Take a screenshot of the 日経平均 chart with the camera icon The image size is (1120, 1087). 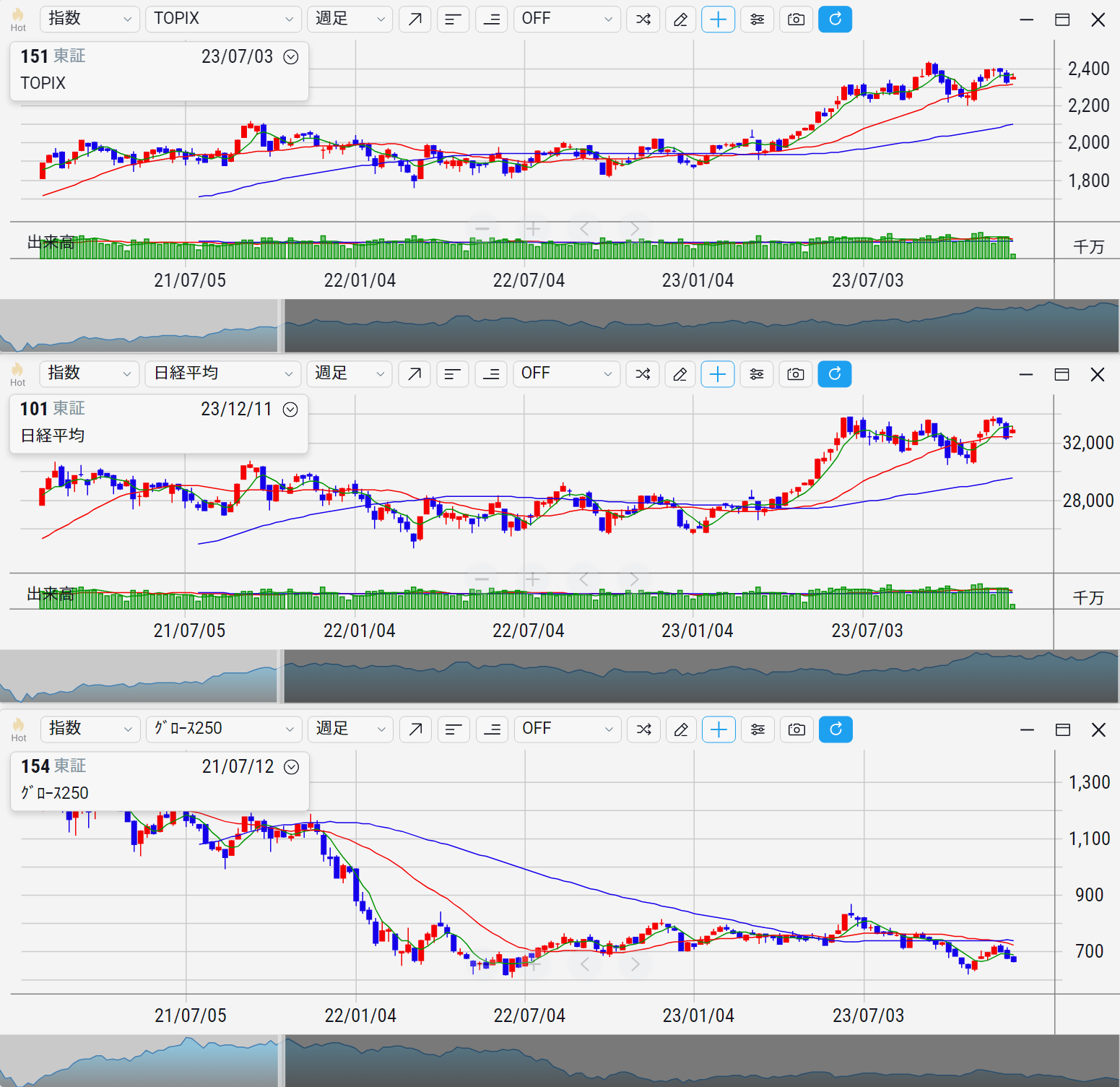(x=795, y=374)
